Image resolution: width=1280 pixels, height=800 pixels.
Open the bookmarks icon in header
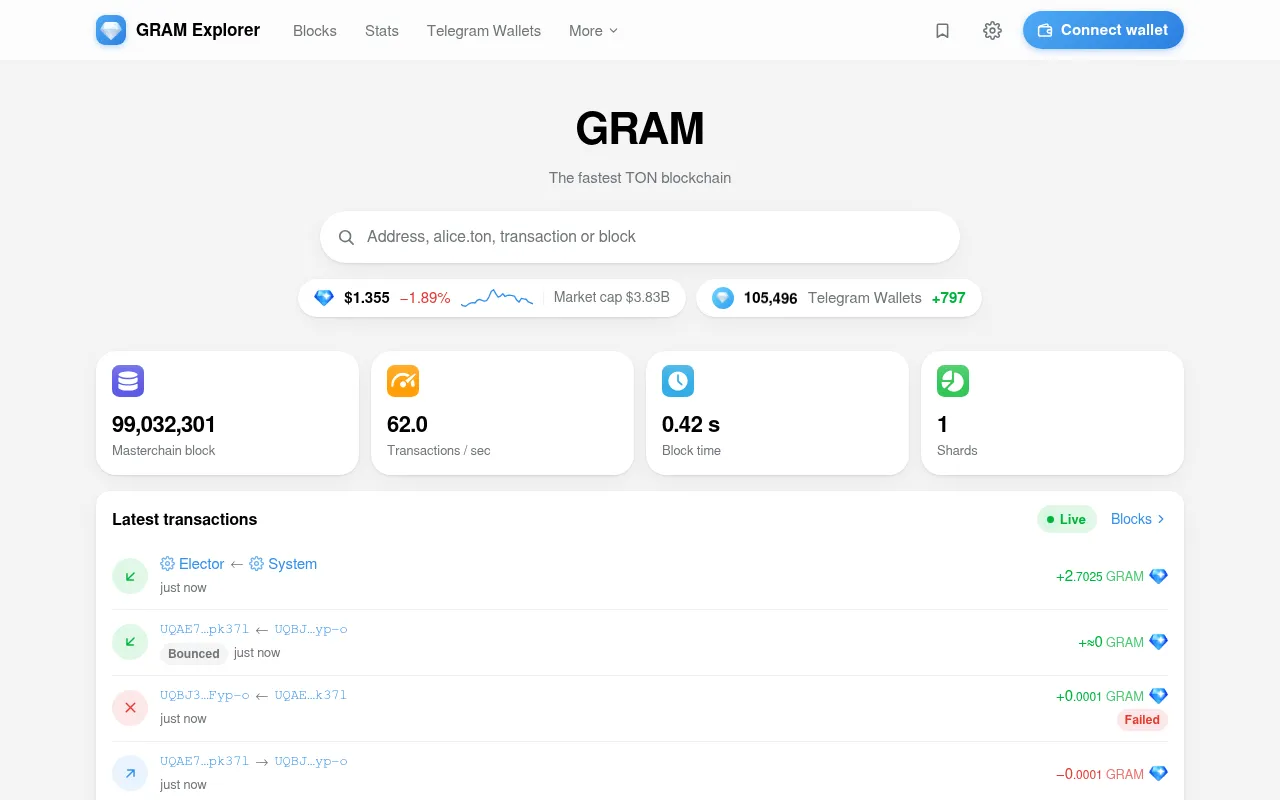(942, 31)
